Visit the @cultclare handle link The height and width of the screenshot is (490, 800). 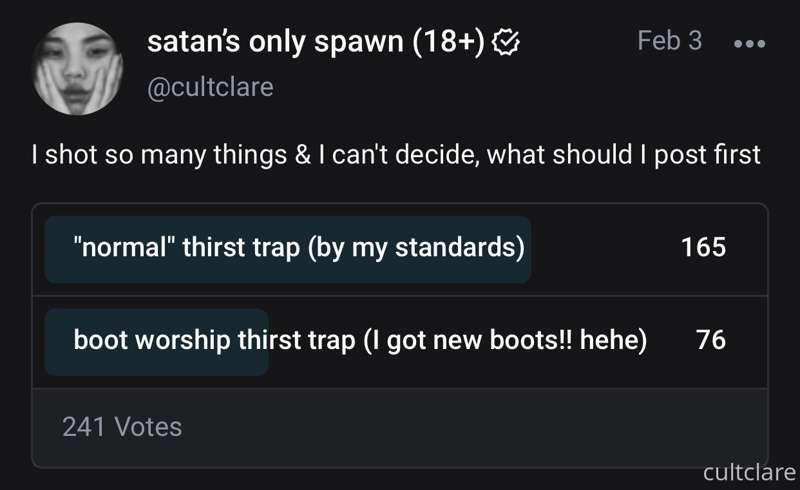click(210, 87)
